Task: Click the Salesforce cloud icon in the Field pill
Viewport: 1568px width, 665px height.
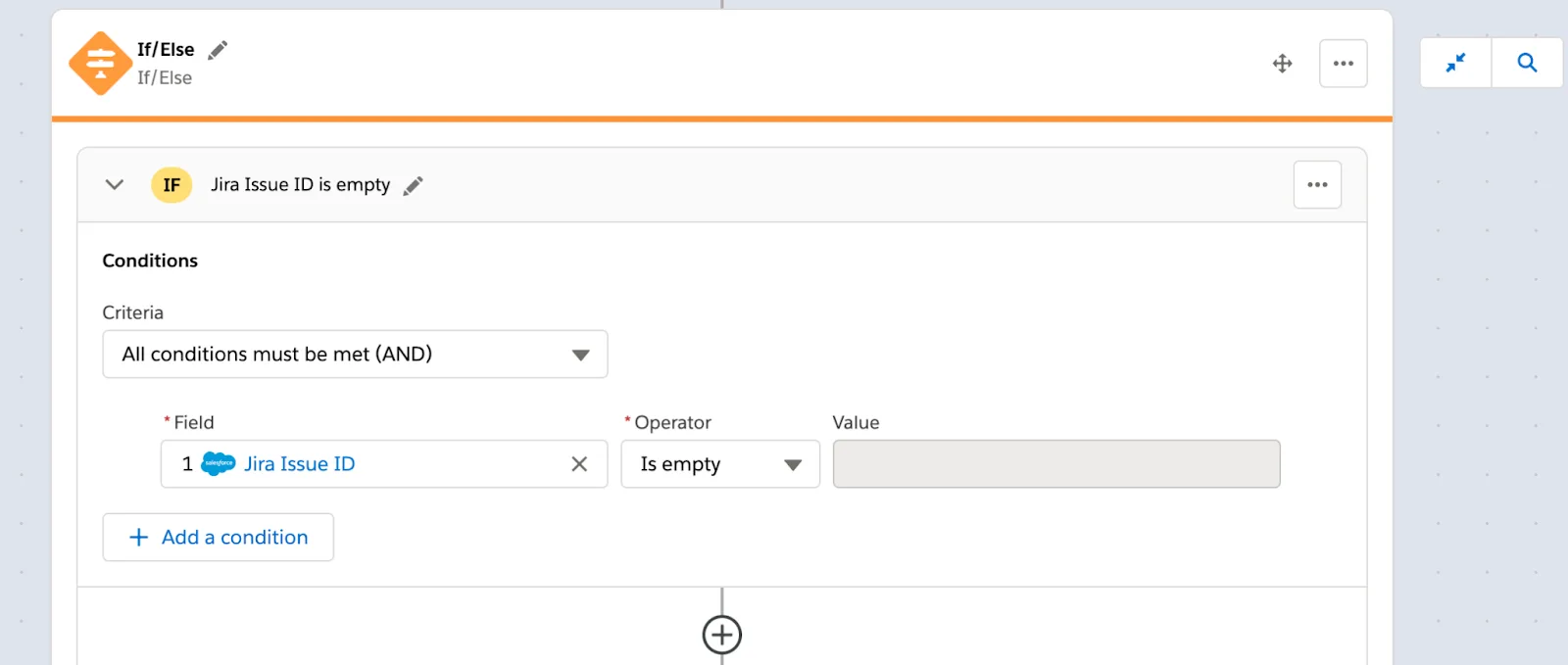Action: (x=220, y=463)
